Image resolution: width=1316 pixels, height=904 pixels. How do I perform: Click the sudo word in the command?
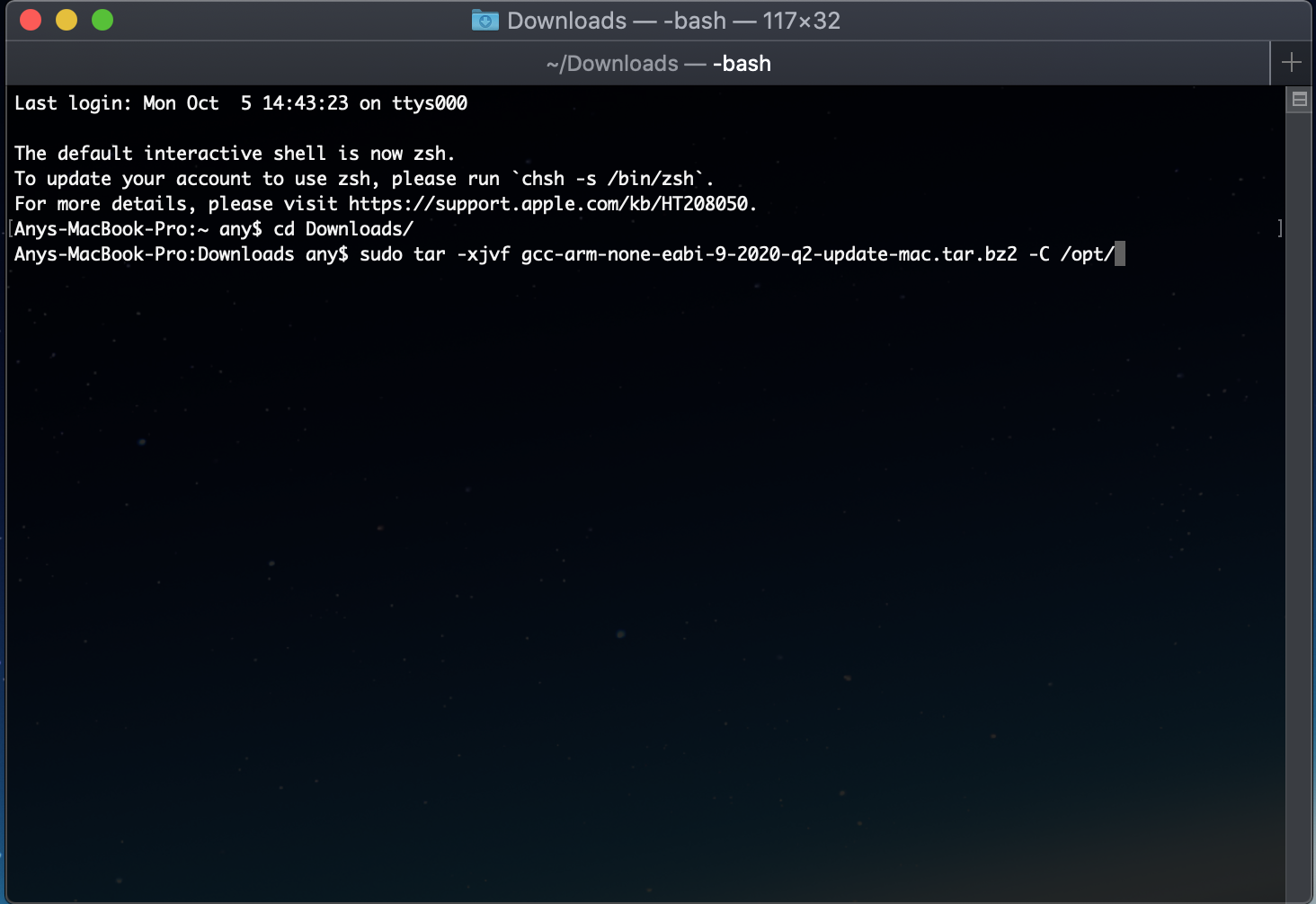pos(380,254)
